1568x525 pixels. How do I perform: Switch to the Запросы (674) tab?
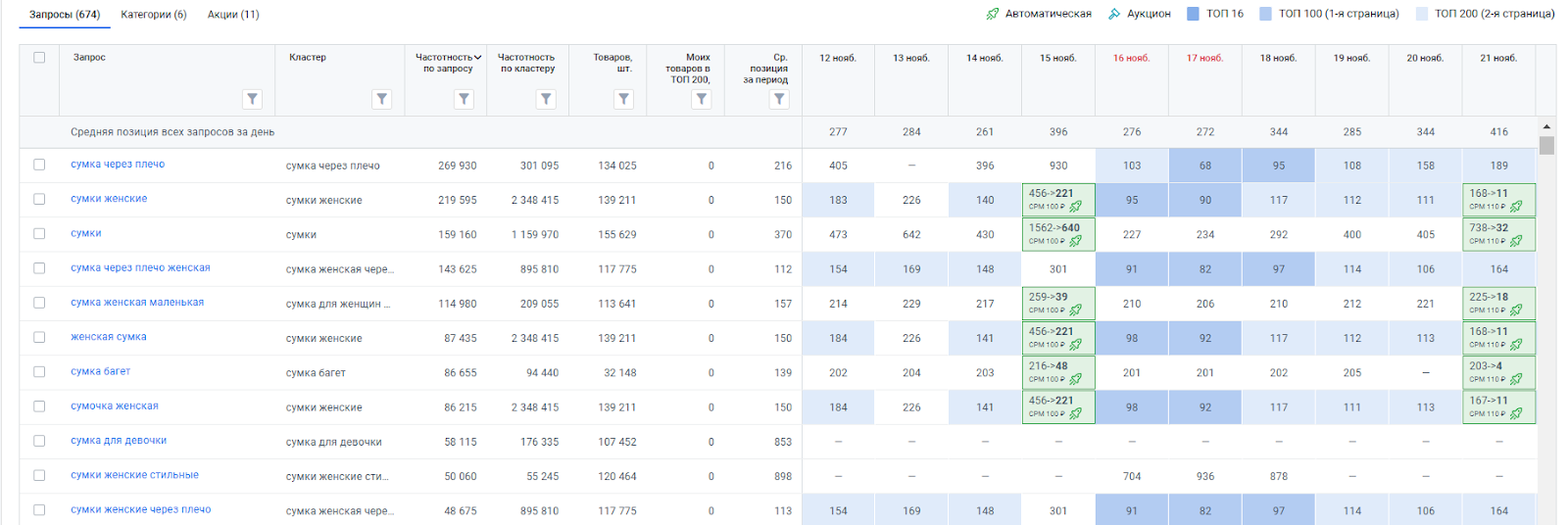pos(65,15)
